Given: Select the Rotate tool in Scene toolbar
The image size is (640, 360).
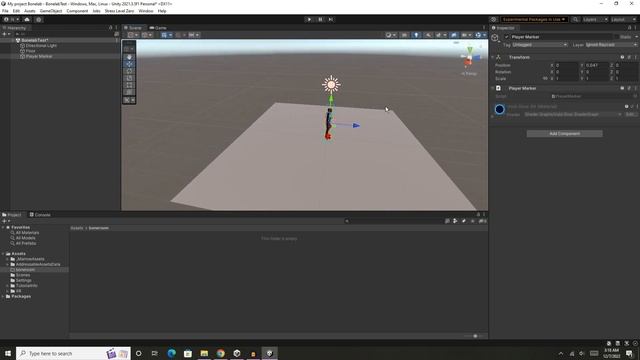Looking at the screenshot, I should (x=129, y=71).
